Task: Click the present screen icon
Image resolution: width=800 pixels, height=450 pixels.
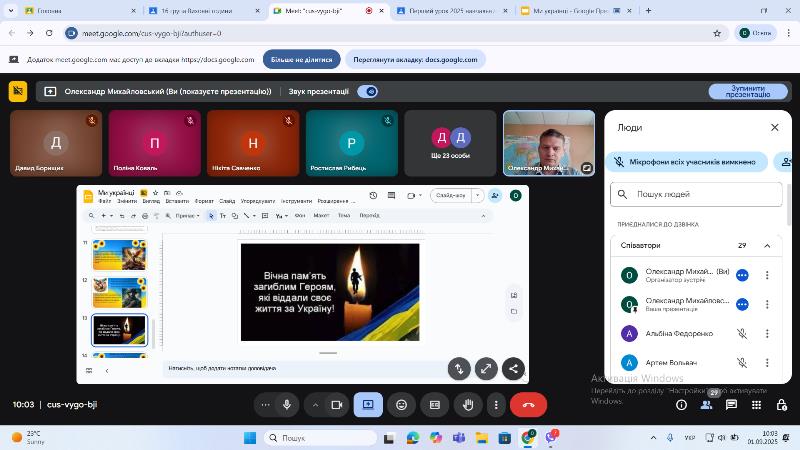Action: click(x=368, y=405)
